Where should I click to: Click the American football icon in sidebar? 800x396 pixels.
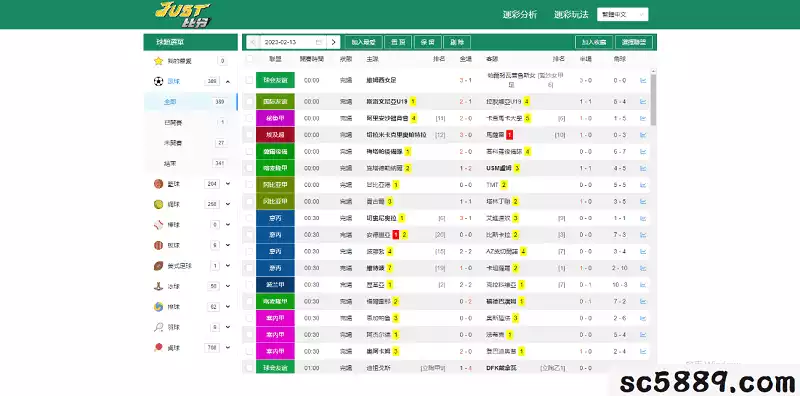(158, 266)
